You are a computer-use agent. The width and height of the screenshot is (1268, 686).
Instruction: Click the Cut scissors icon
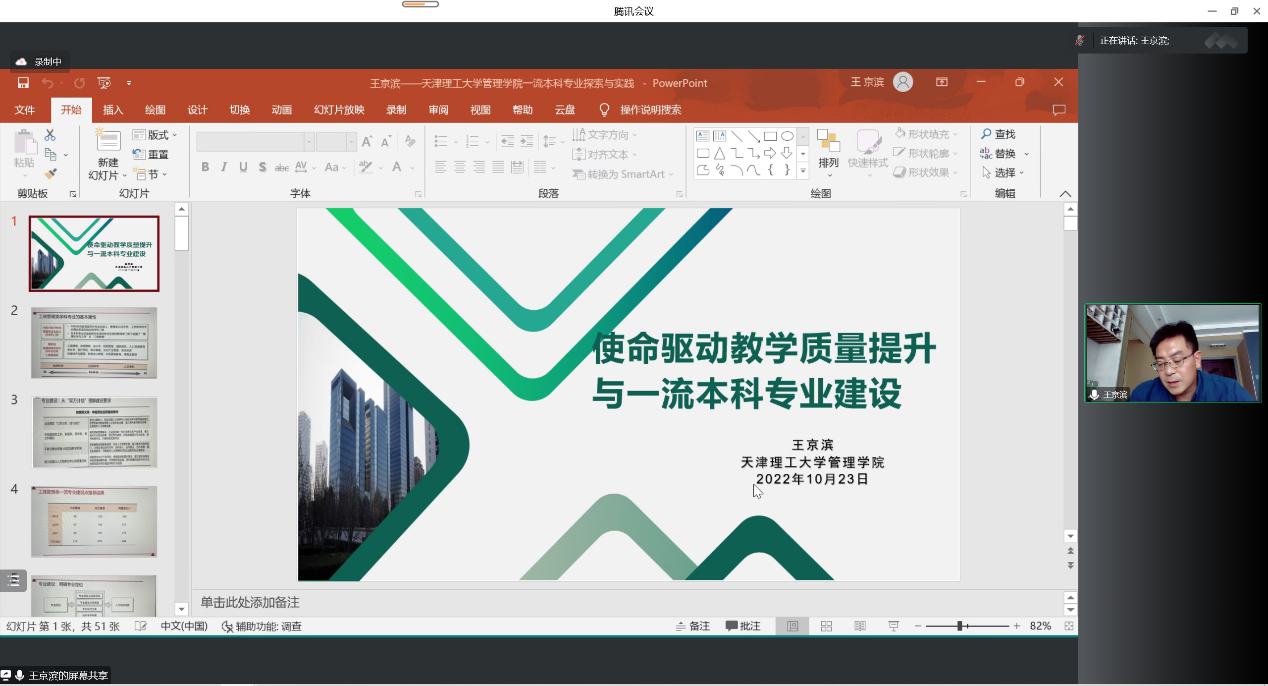pos(50,135)
